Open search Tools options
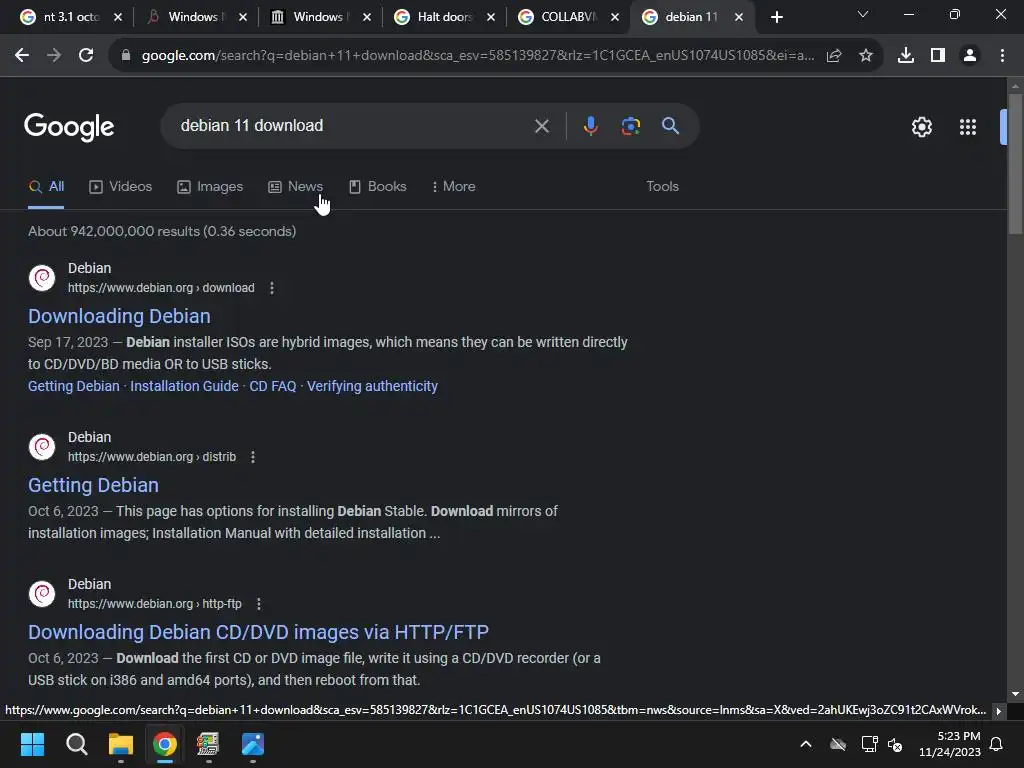Viewport: 1024px width, 768px height. 662,187
